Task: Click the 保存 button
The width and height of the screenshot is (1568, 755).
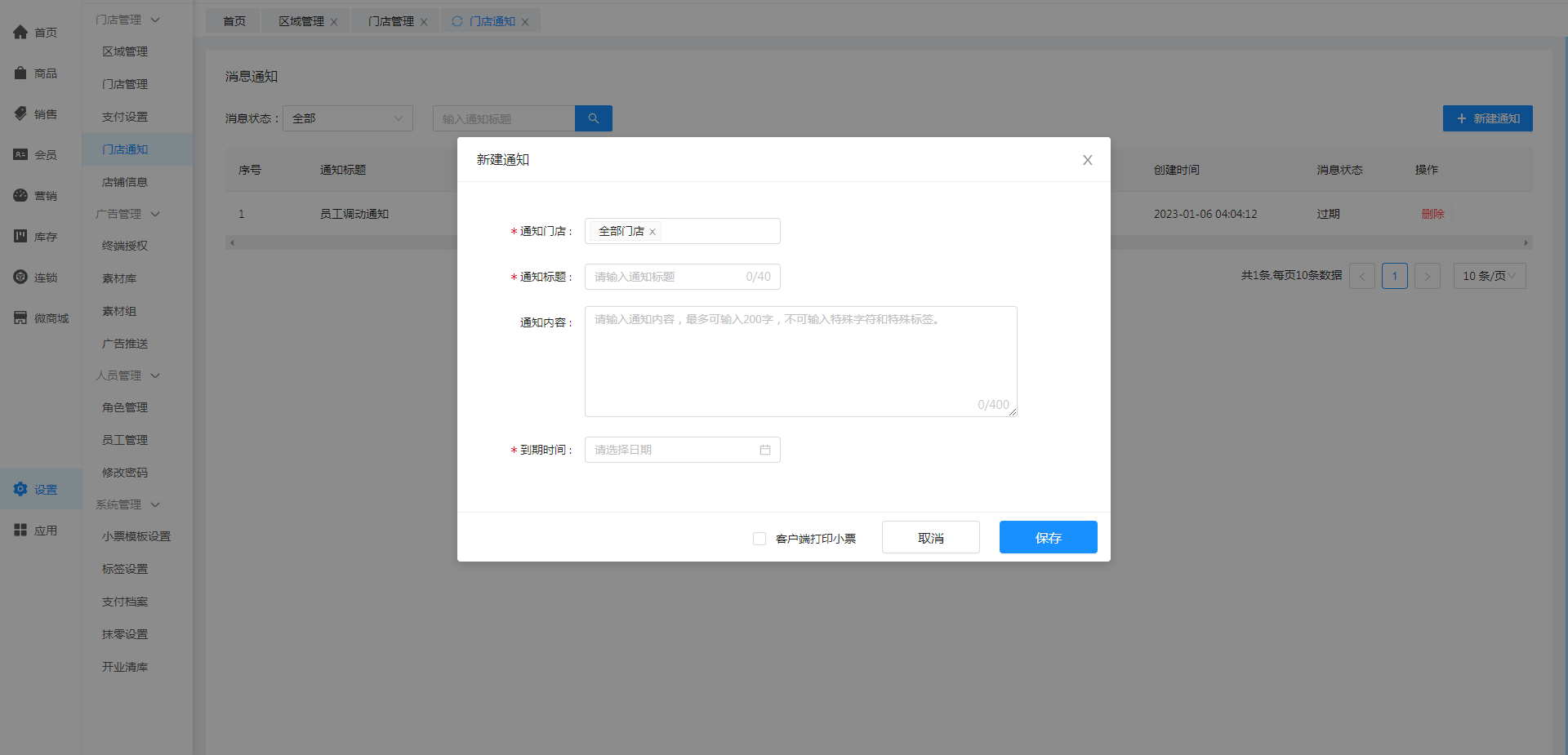Action: click(x=1048, y=537)
